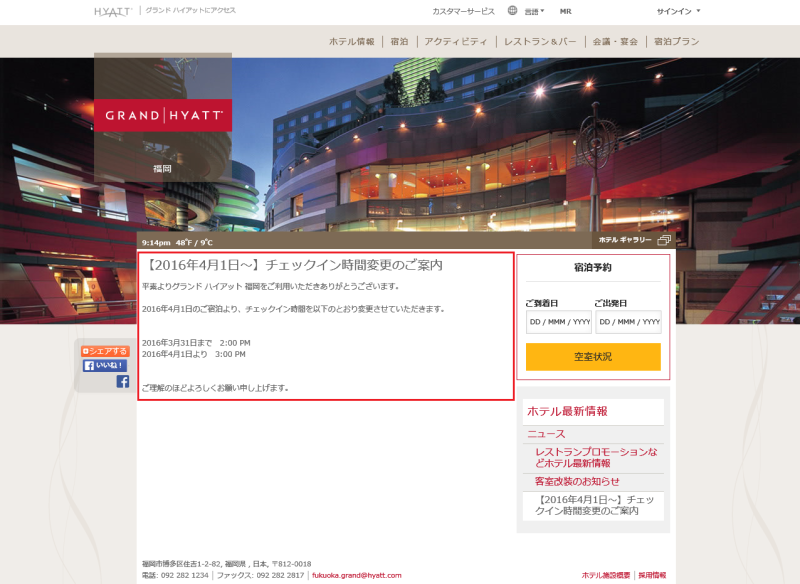Image resolution: width=800 pixels, height=584 pixels.
Task: Click the MR link in the header
Action: tap(565, 11)
